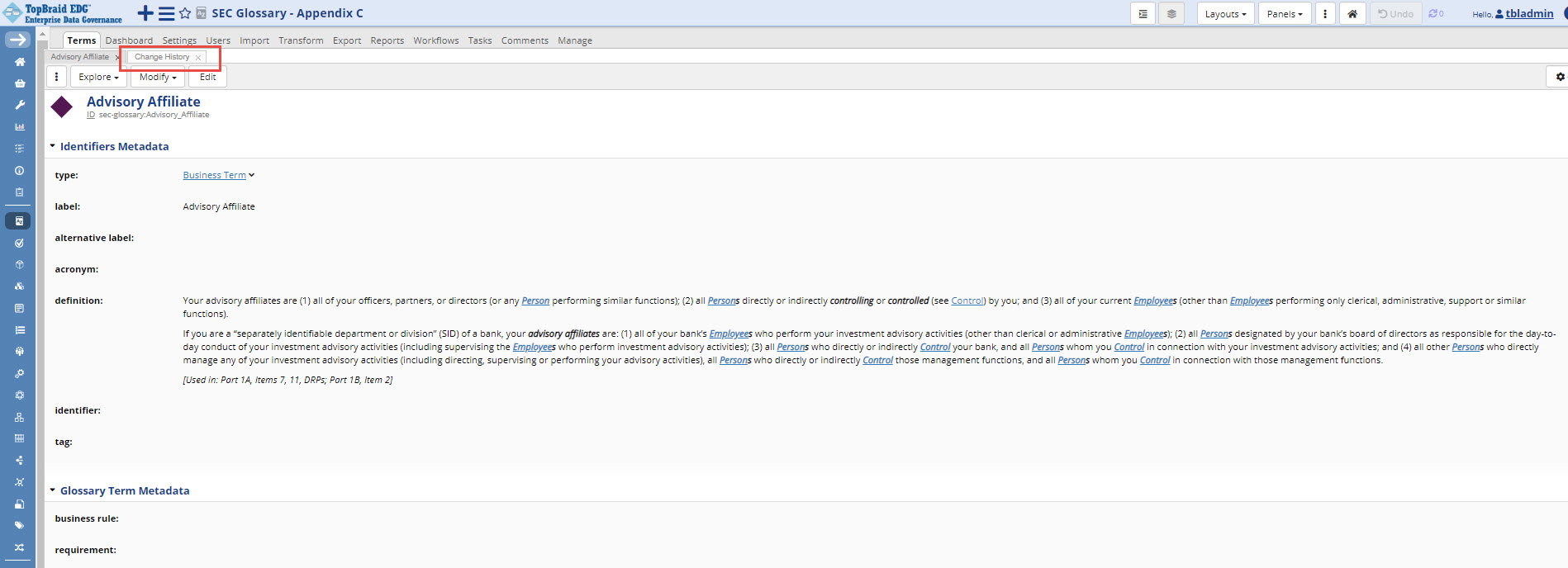Open the Comments tab
Viewport: 1568px width, 568px height.
pyautogui.click(x=525, y=40)
